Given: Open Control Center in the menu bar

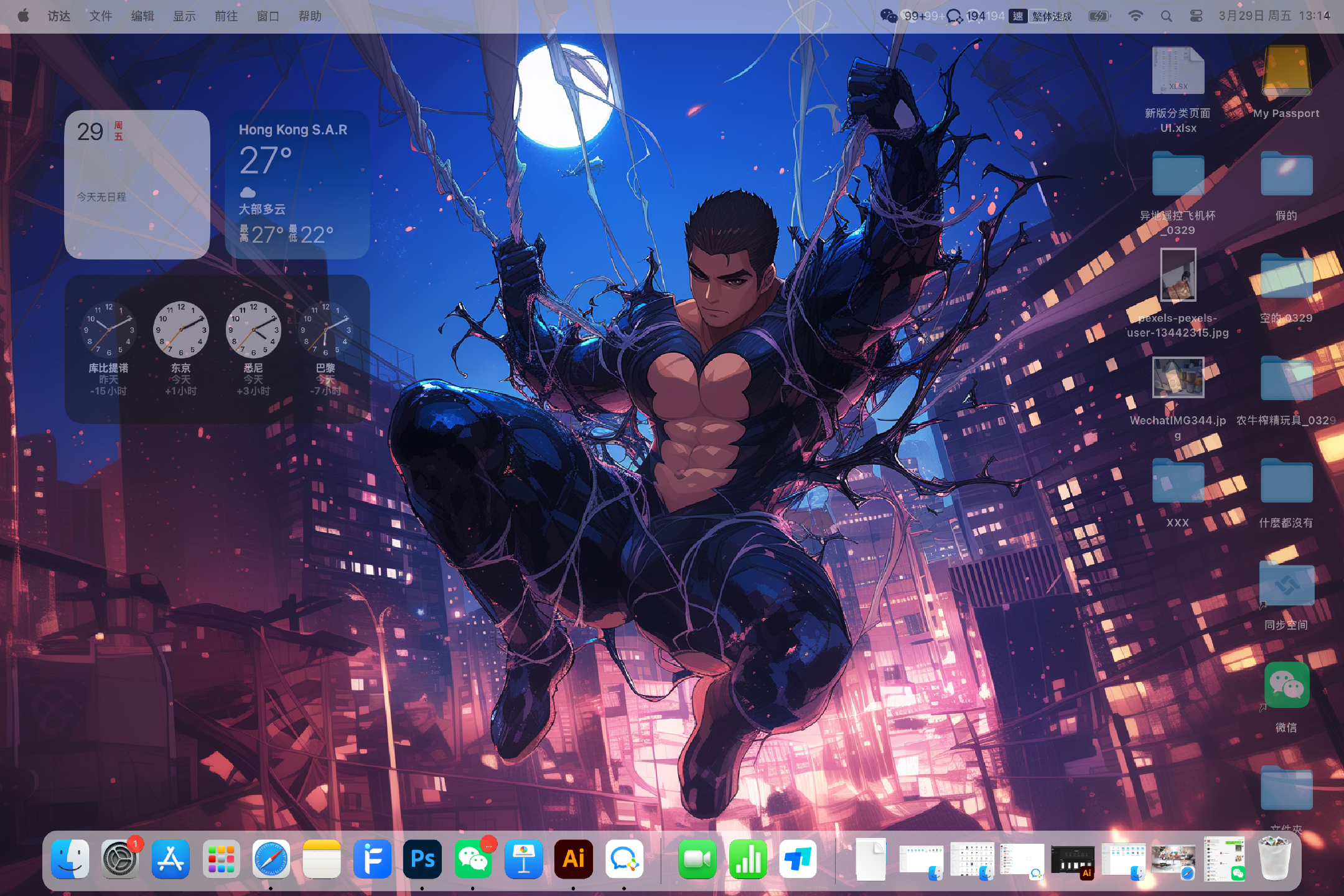Looking at the screenshot, I should [1196, 16].
